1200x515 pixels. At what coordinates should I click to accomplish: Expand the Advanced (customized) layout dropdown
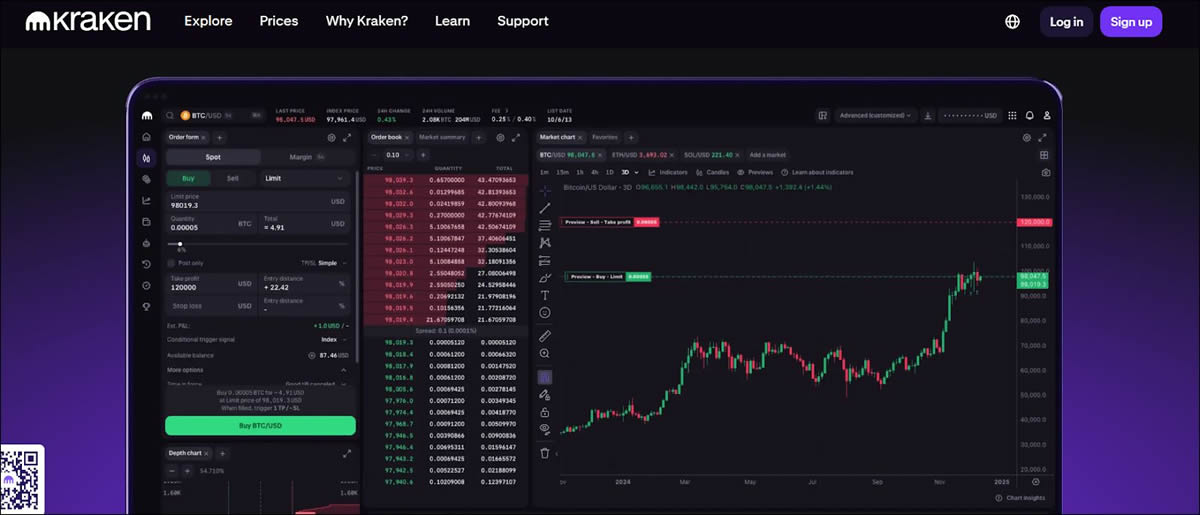point(876,116)
